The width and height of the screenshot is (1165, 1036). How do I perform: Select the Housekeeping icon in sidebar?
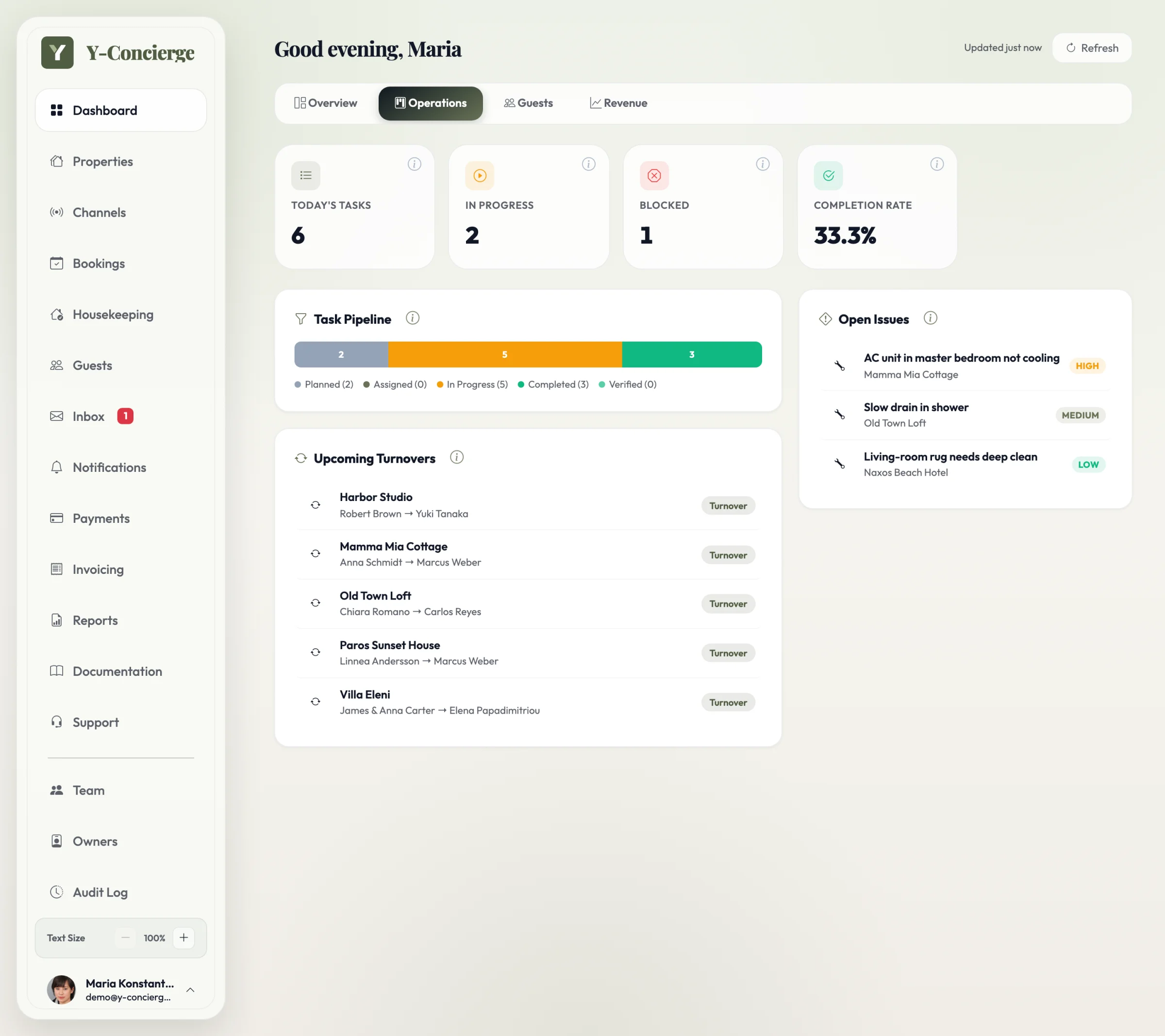[56, 314]
